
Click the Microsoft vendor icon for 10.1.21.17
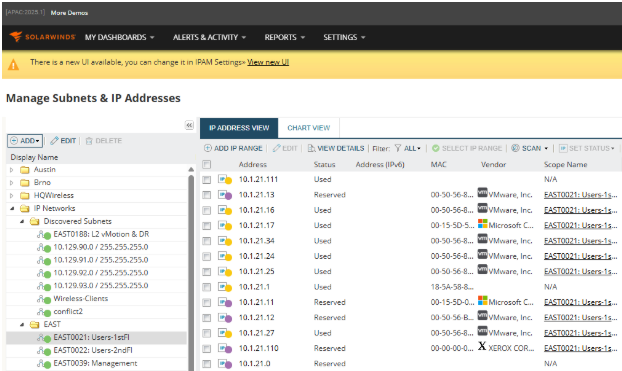482,224
